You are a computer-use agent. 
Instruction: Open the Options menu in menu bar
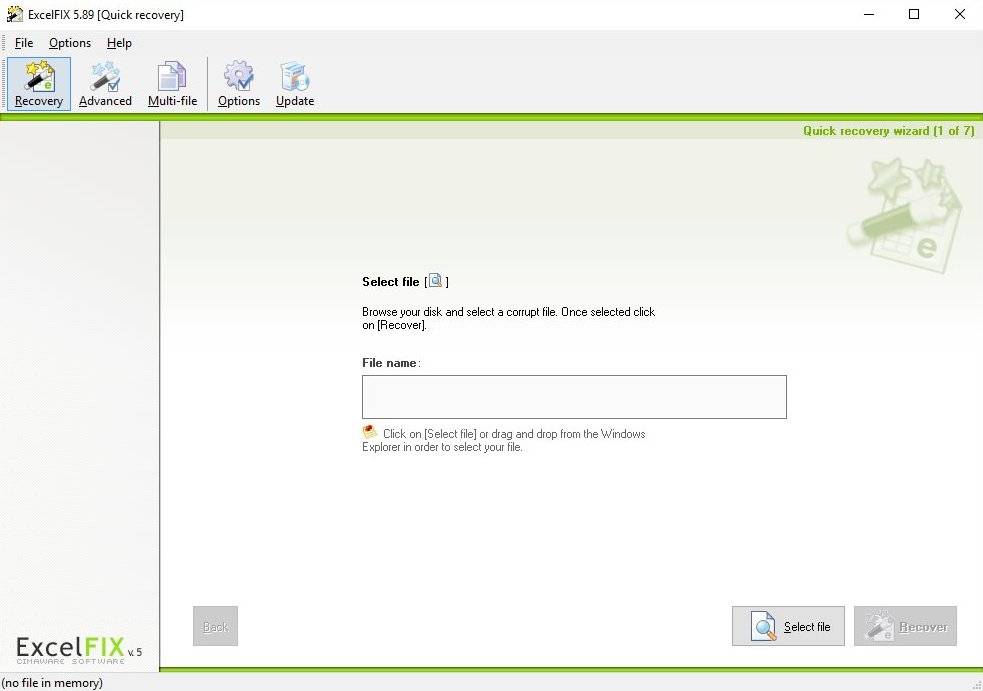click(70, 43)
